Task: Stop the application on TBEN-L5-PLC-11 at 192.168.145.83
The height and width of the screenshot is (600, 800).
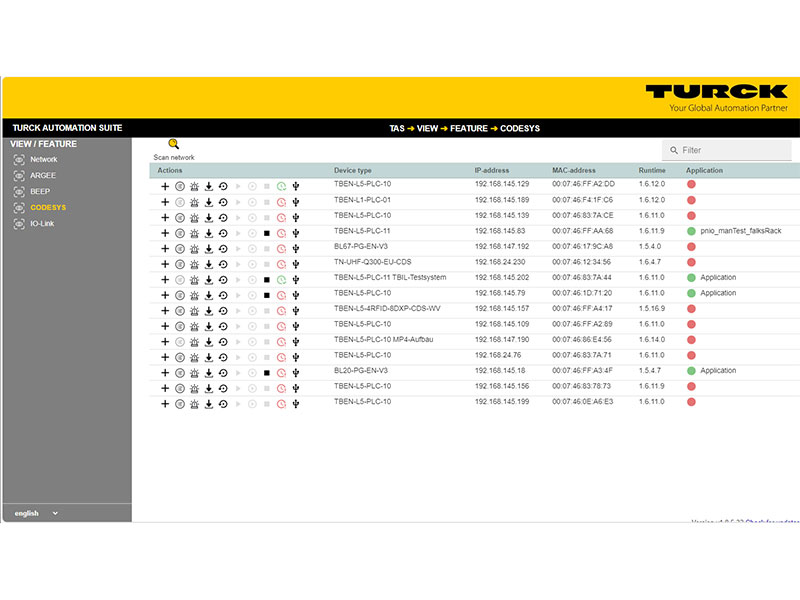Action: point(267,234)
